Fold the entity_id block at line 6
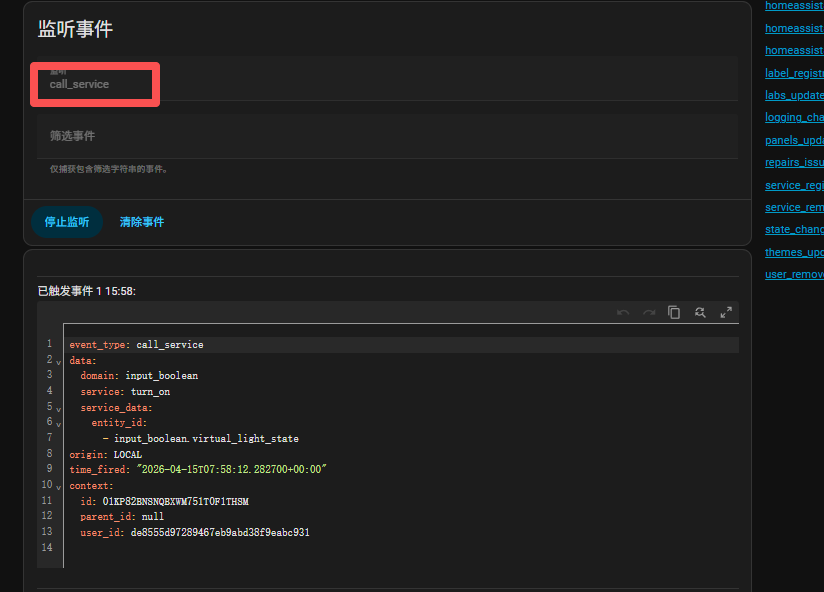The height and width of the screenshot is (592, 824). tap(59, 424)
